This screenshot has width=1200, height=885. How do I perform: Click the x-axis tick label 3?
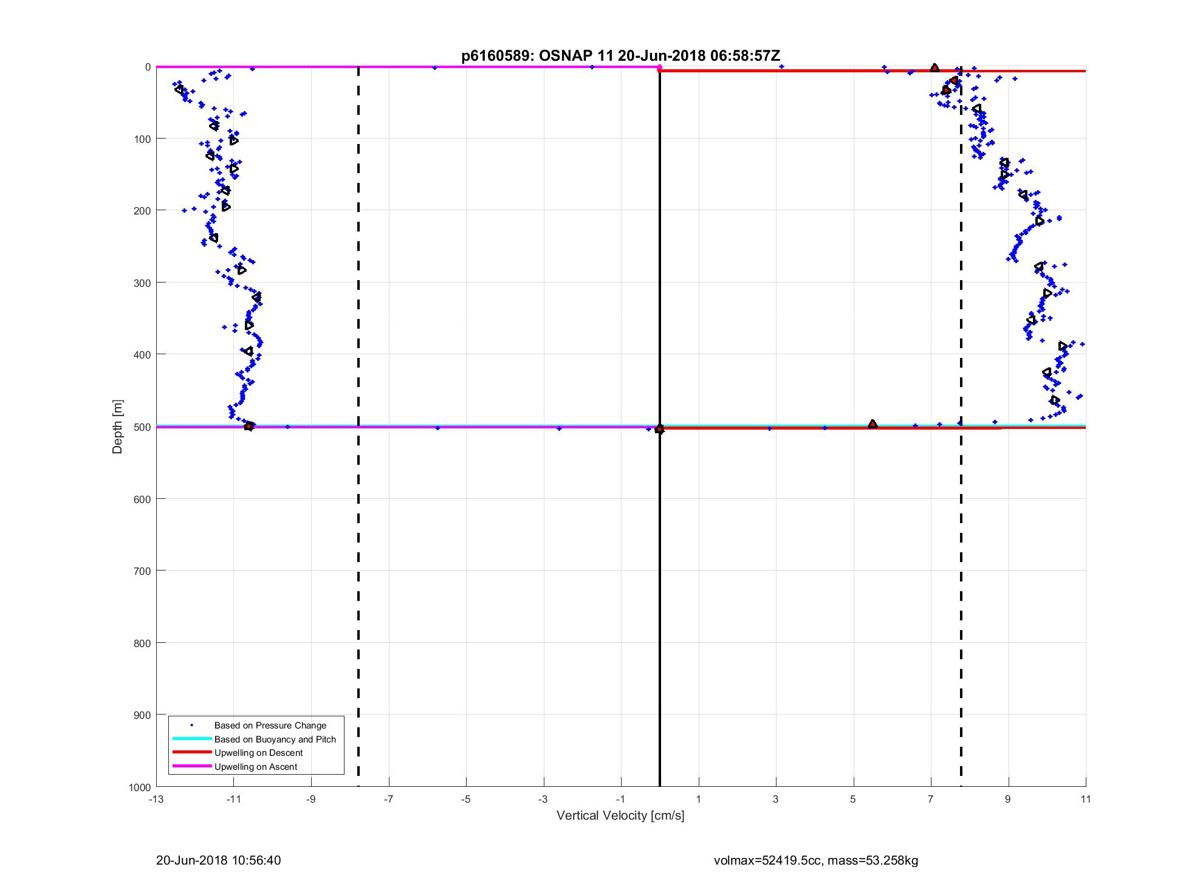tap(776, 799)
